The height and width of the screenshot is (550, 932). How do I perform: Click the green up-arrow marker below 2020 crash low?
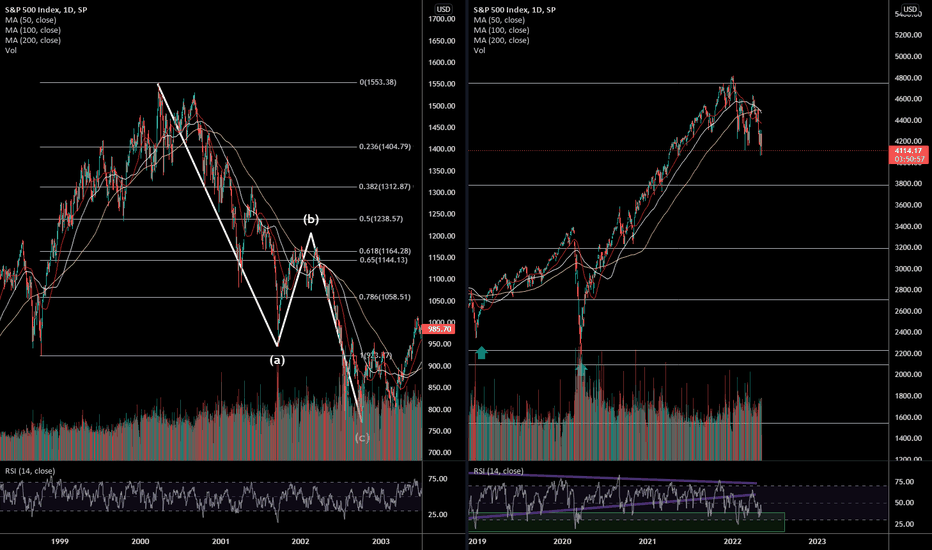click(x=581, y=369)
